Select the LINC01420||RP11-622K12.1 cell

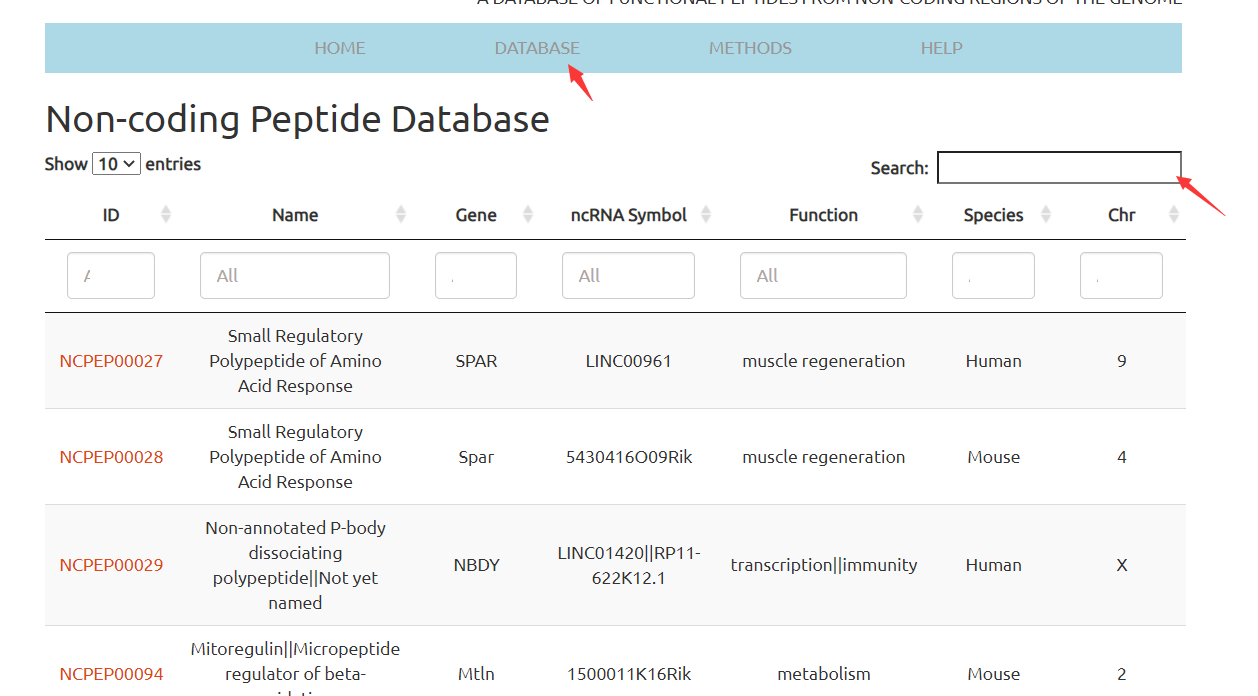(629, 565)
